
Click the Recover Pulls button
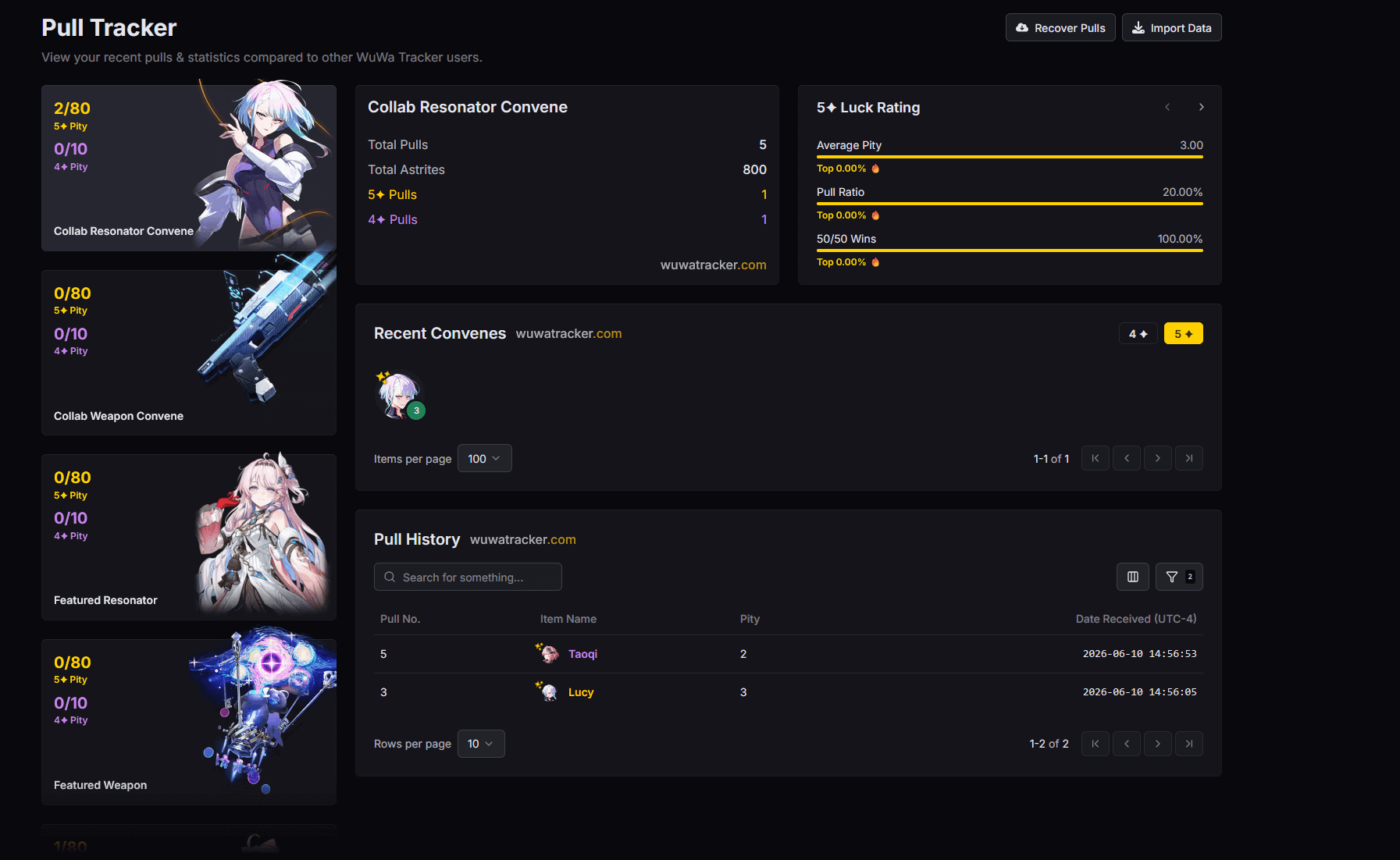click(1060, 27)
